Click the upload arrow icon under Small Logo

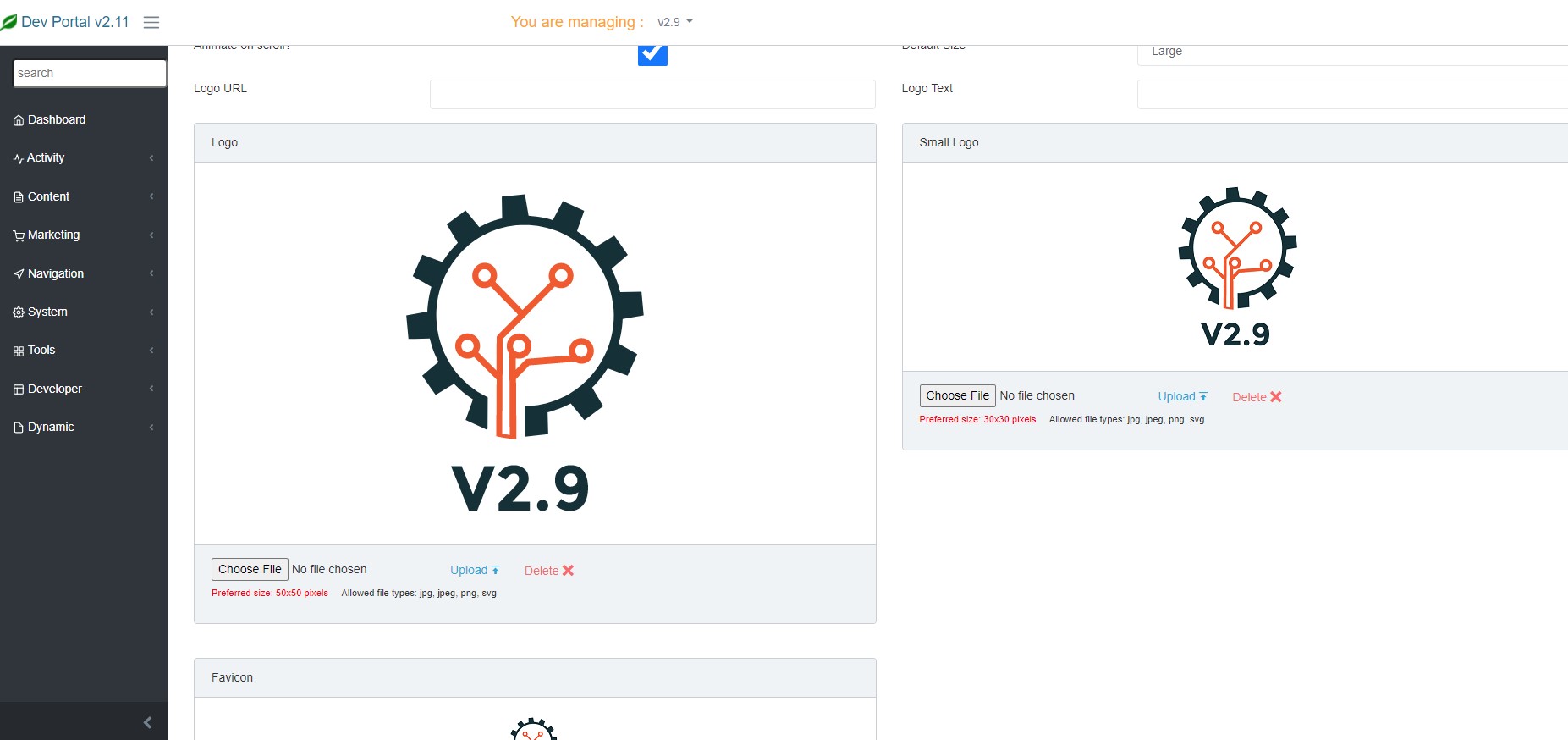1203,397
